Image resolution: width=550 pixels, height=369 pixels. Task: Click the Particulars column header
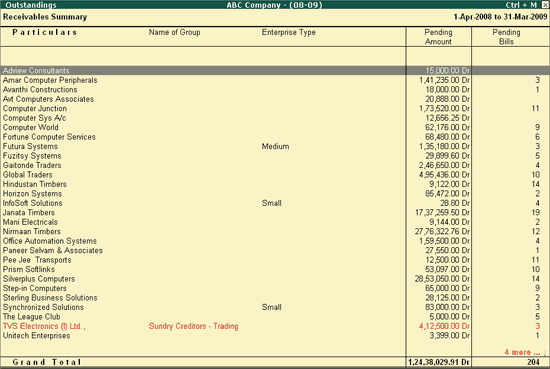[x=45, y=32]
